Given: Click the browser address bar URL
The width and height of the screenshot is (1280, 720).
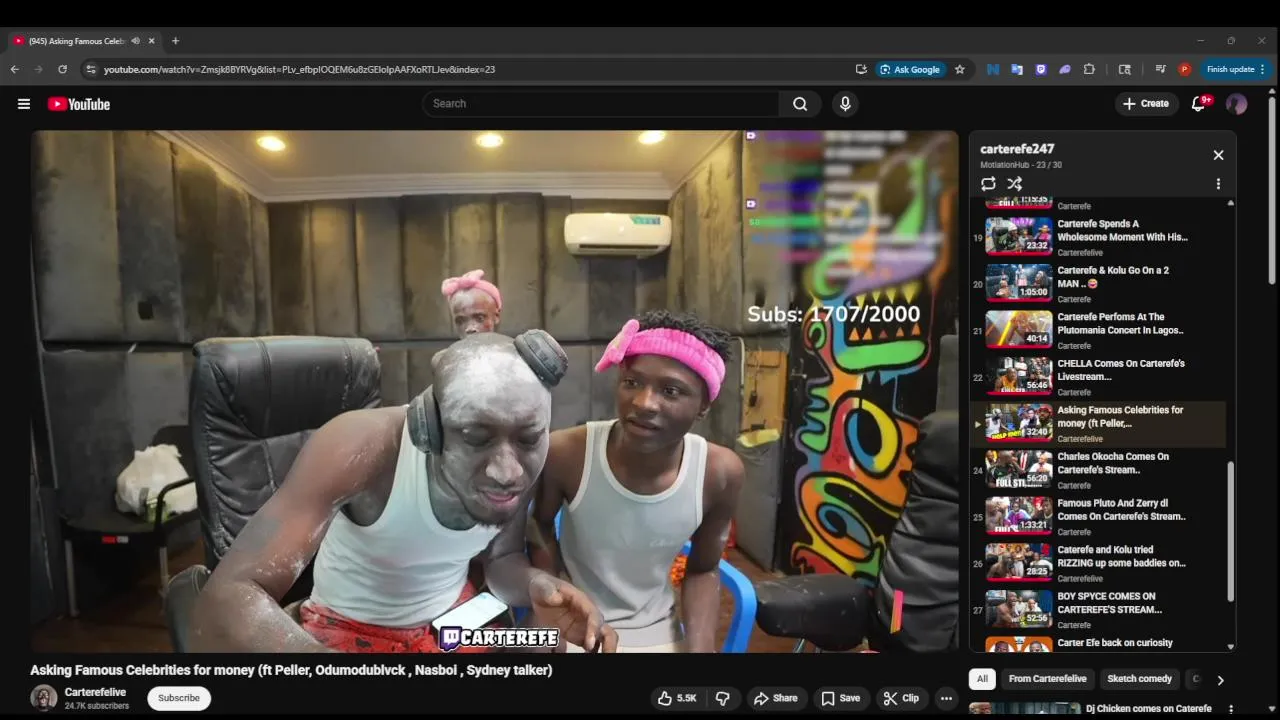Looking at the screenshot, I should point(299,69).
